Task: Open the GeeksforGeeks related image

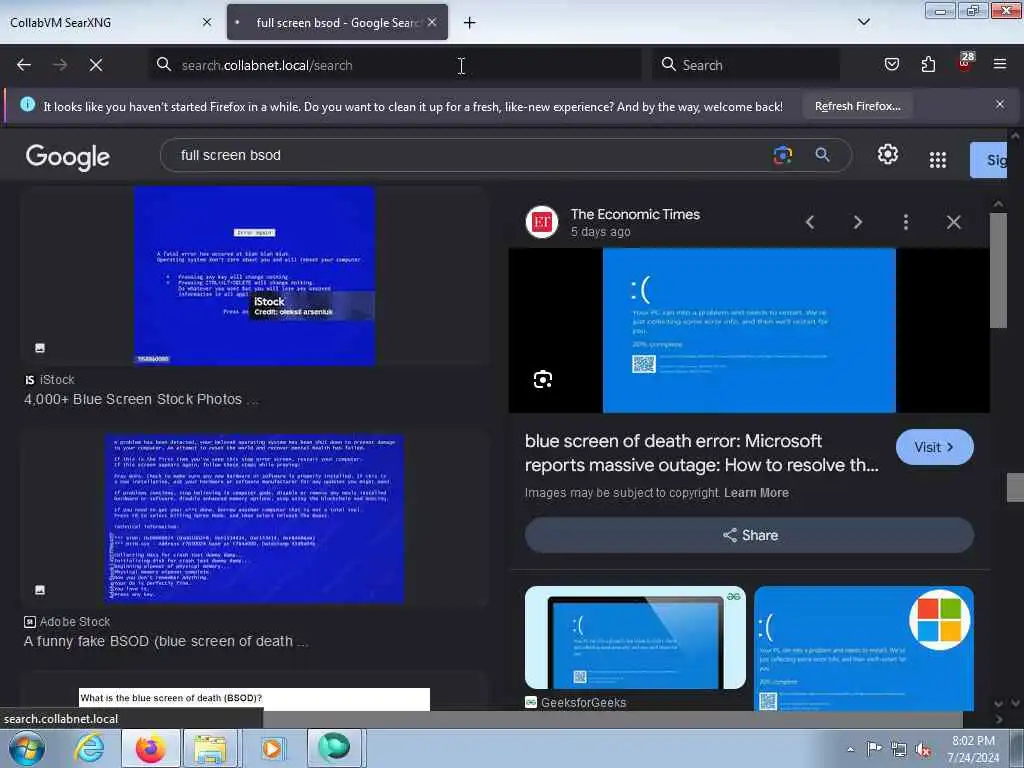Action: pos(635,637)
